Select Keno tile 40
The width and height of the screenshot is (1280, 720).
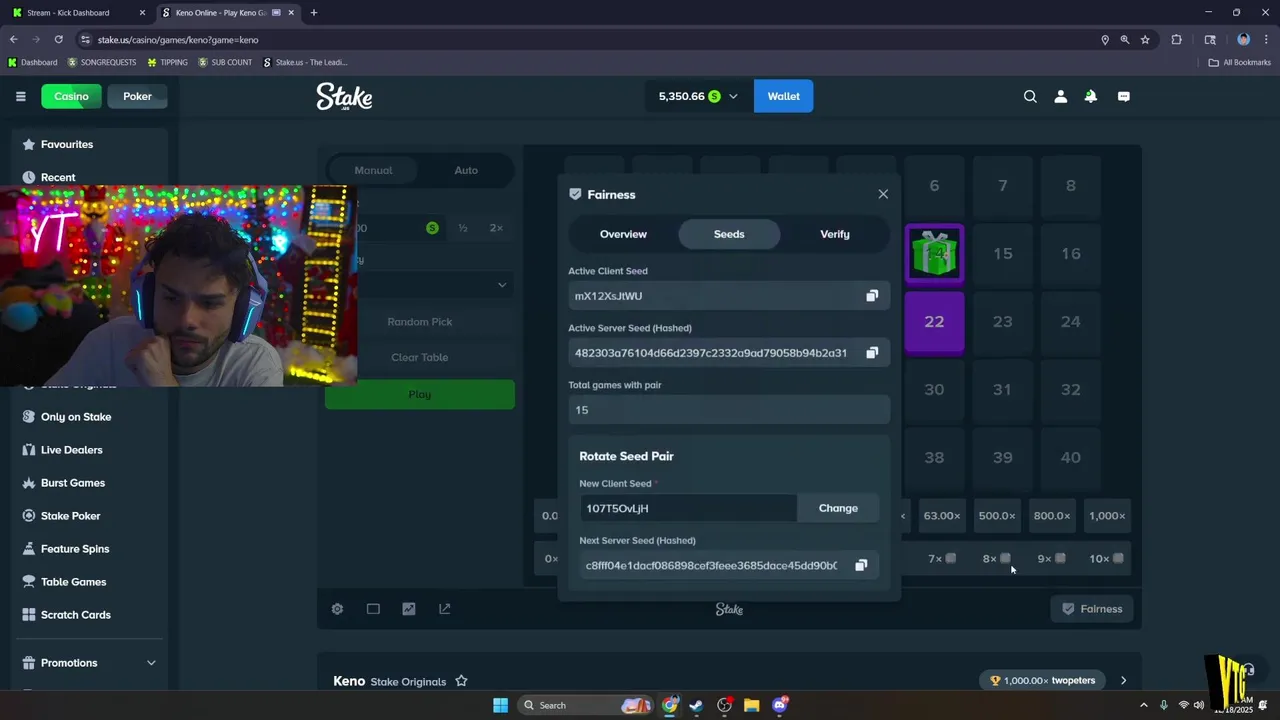[1070, 458]
